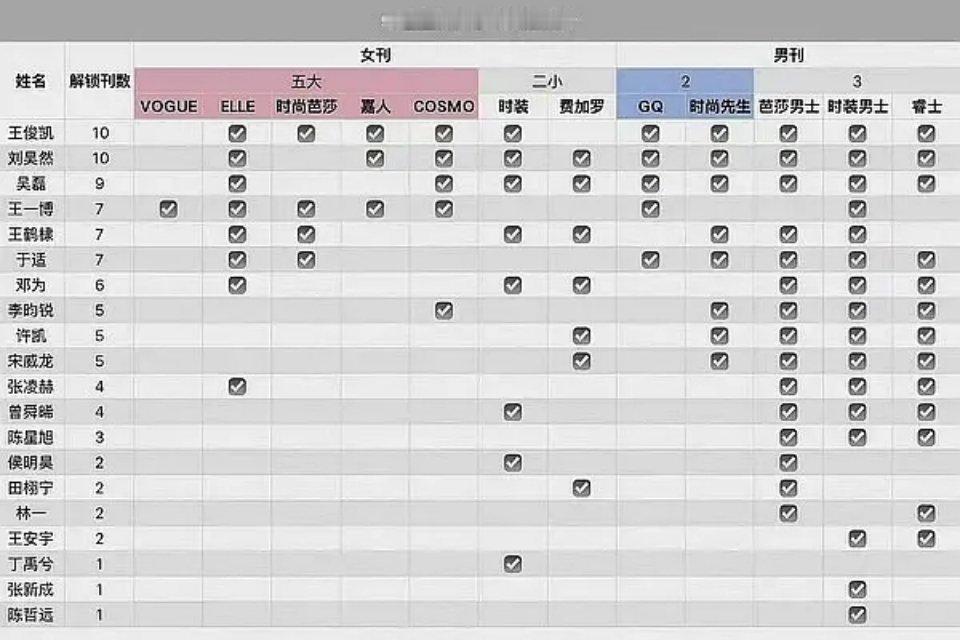
Task: Select the name cell 许凯
Action: [31, 336]
